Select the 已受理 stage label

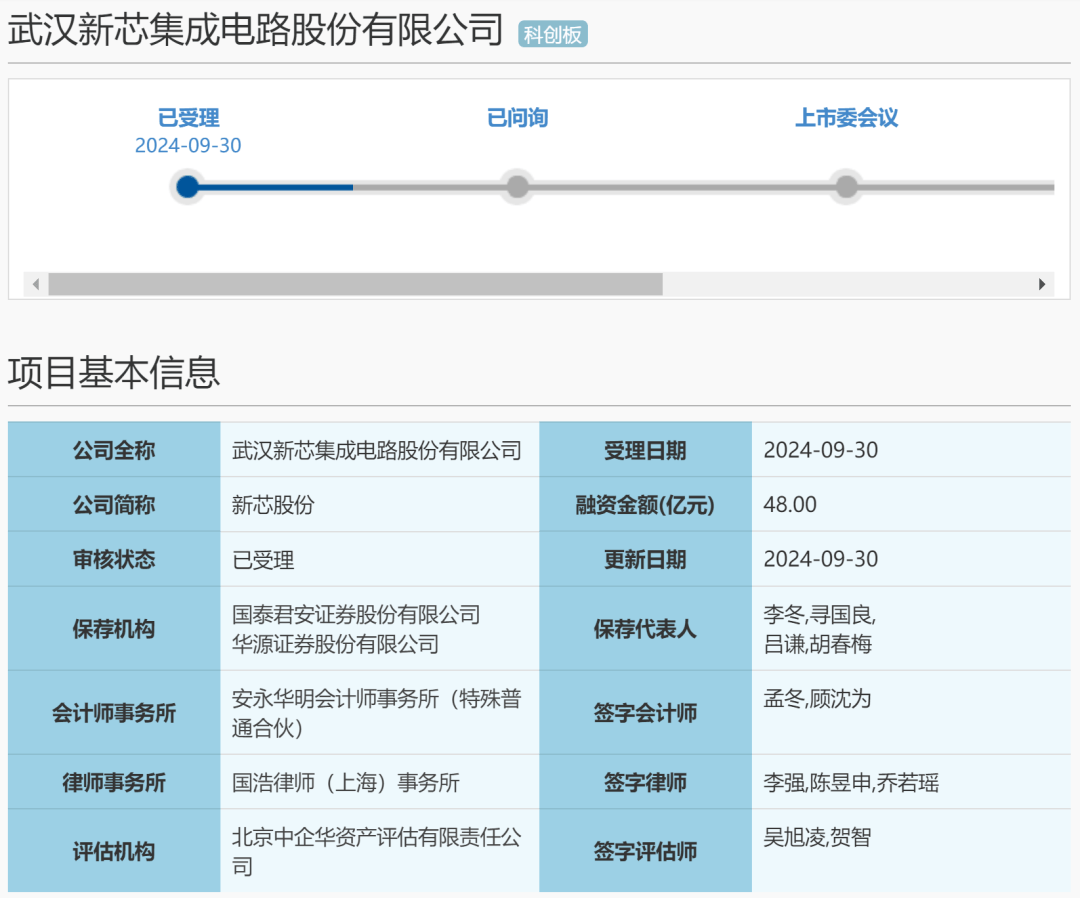[189, 118]
